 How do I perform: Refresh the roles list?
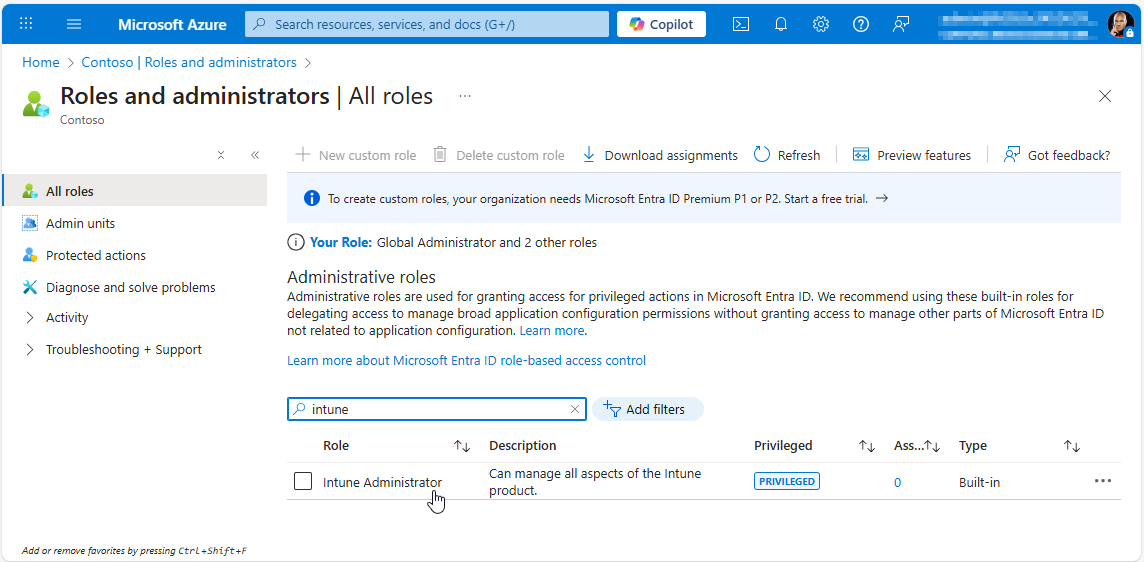click(787, 155)
